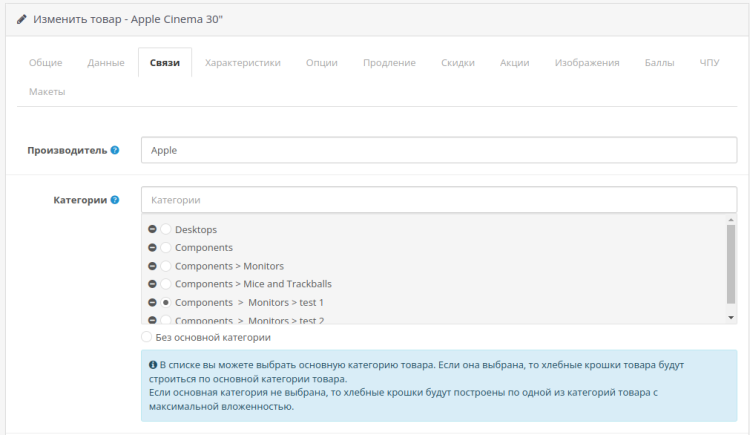
Task: Click the help icon next to Производитель
Action: tap(115, 150)
